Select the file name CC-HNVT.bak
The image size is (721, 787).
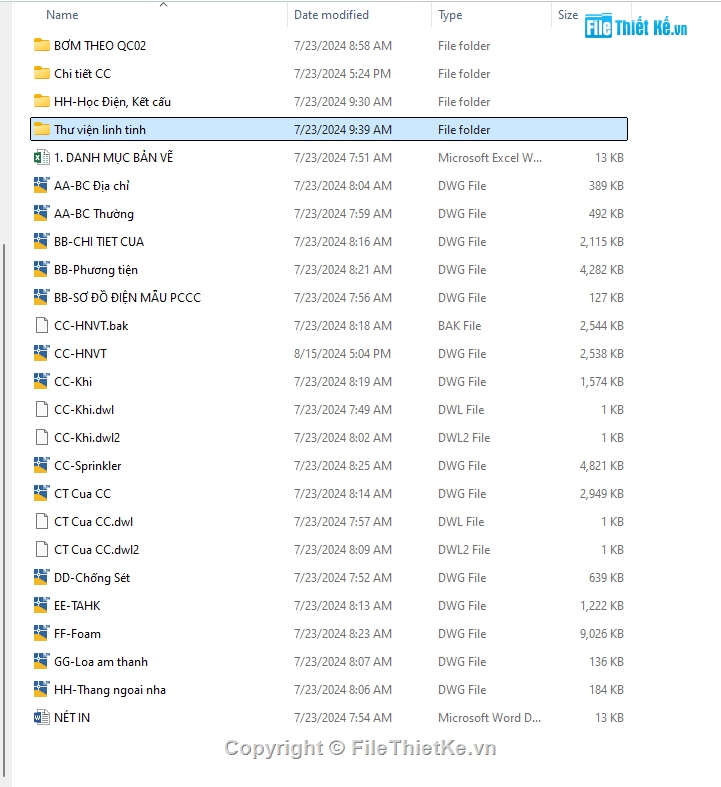(x=91, y=326)
